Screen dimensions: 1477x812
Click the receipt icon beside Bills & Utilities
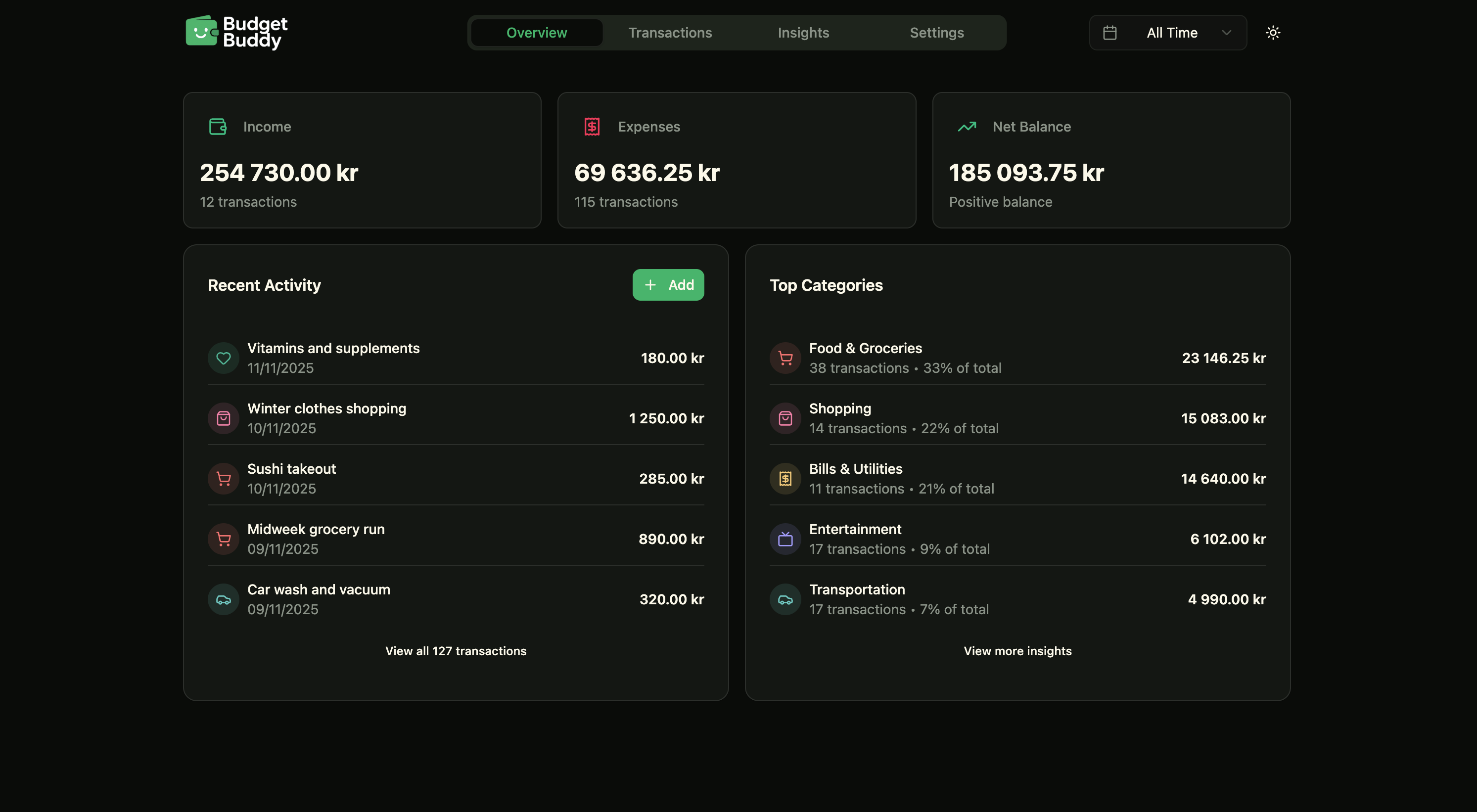point(785,479)
